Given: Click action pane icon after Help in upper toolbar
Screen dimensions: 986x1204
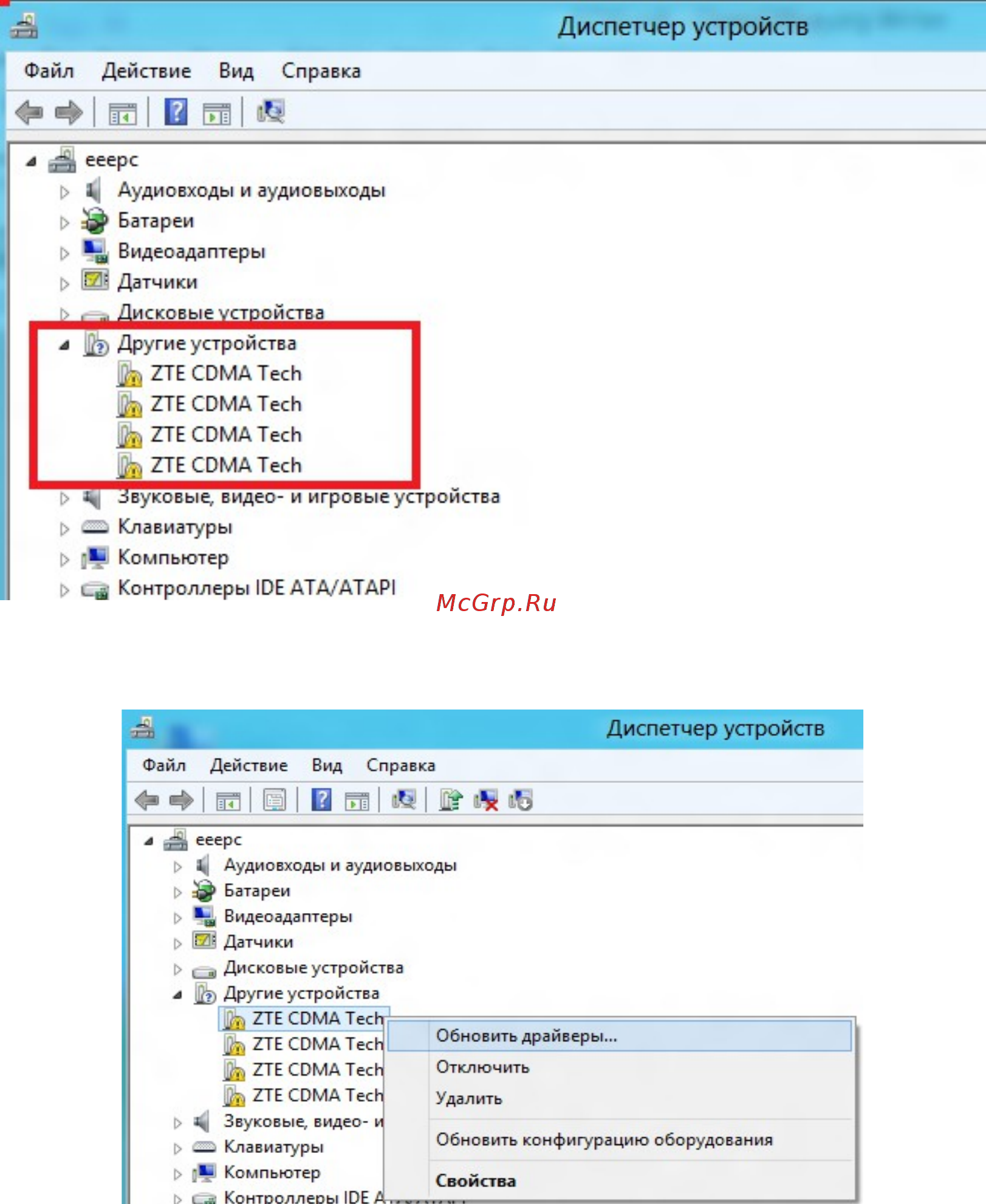Looking at the screenshot, I should click(217, 114).
